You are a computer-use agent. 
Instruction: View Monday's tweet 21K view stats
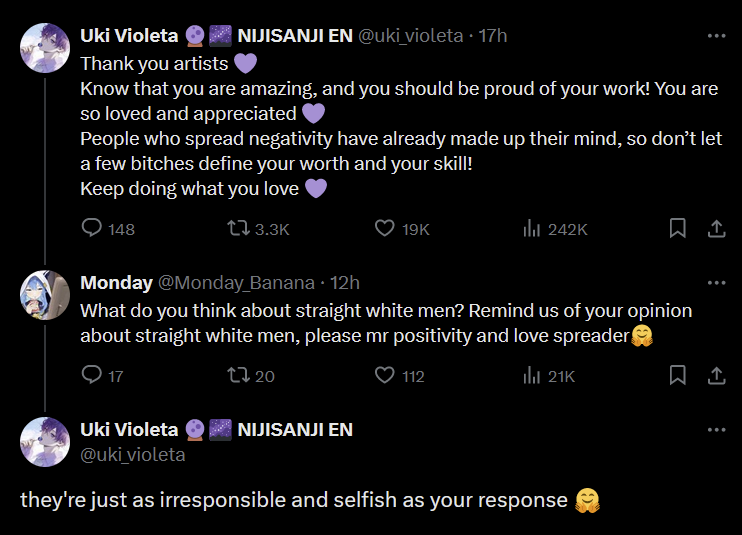[532, 376]
